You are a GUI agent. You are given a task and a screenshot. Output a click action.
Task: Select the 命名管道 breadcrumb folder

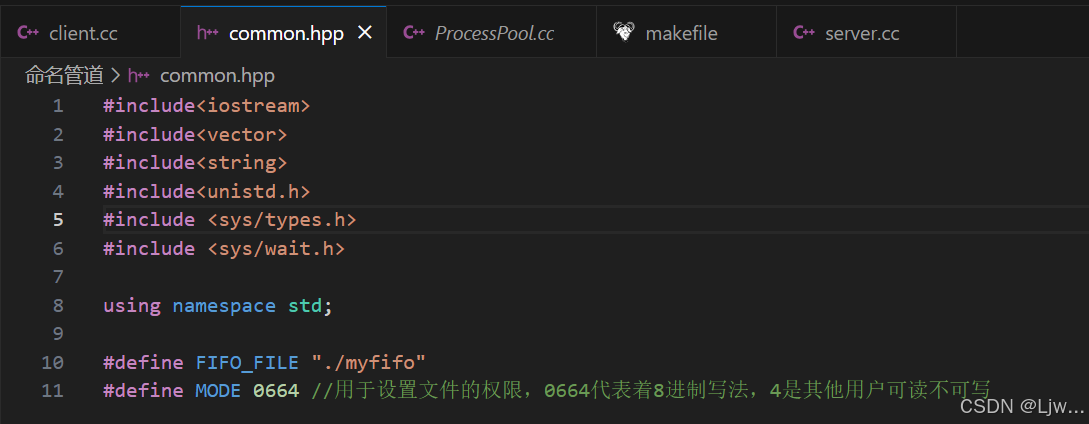coord(64,76)
